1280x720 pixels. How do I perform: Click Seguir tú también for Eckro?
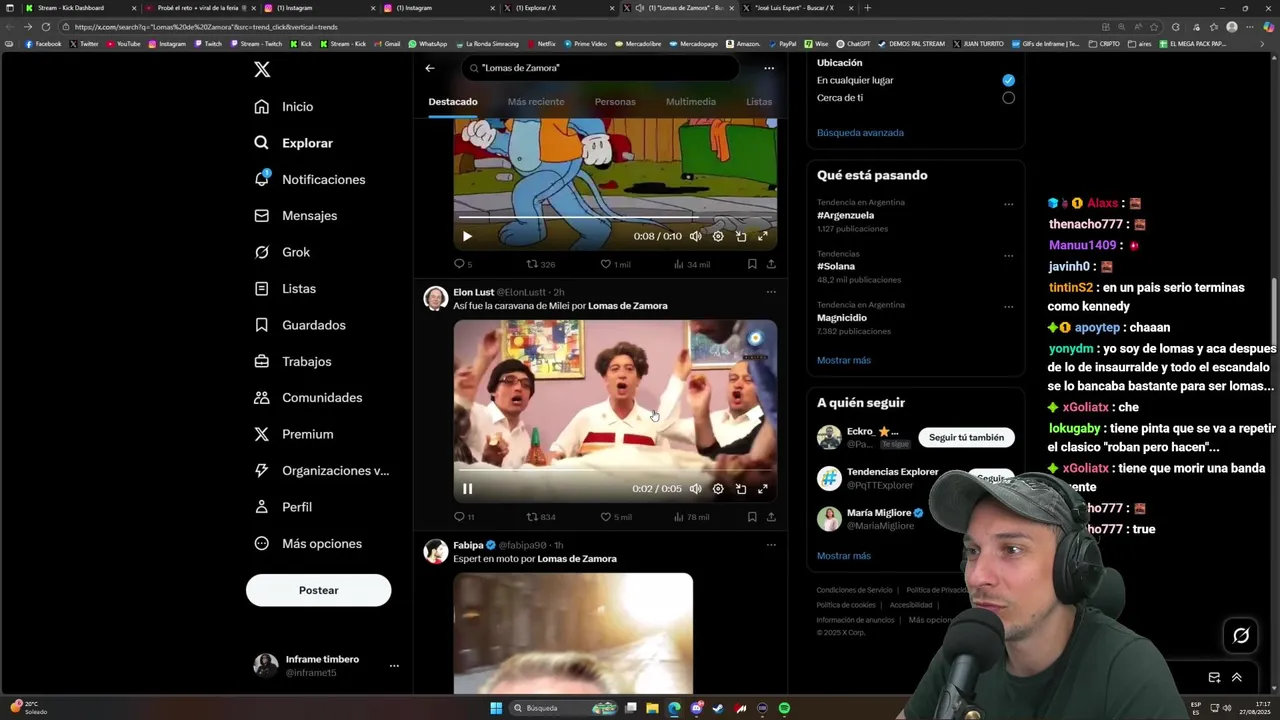click(966, 437)
